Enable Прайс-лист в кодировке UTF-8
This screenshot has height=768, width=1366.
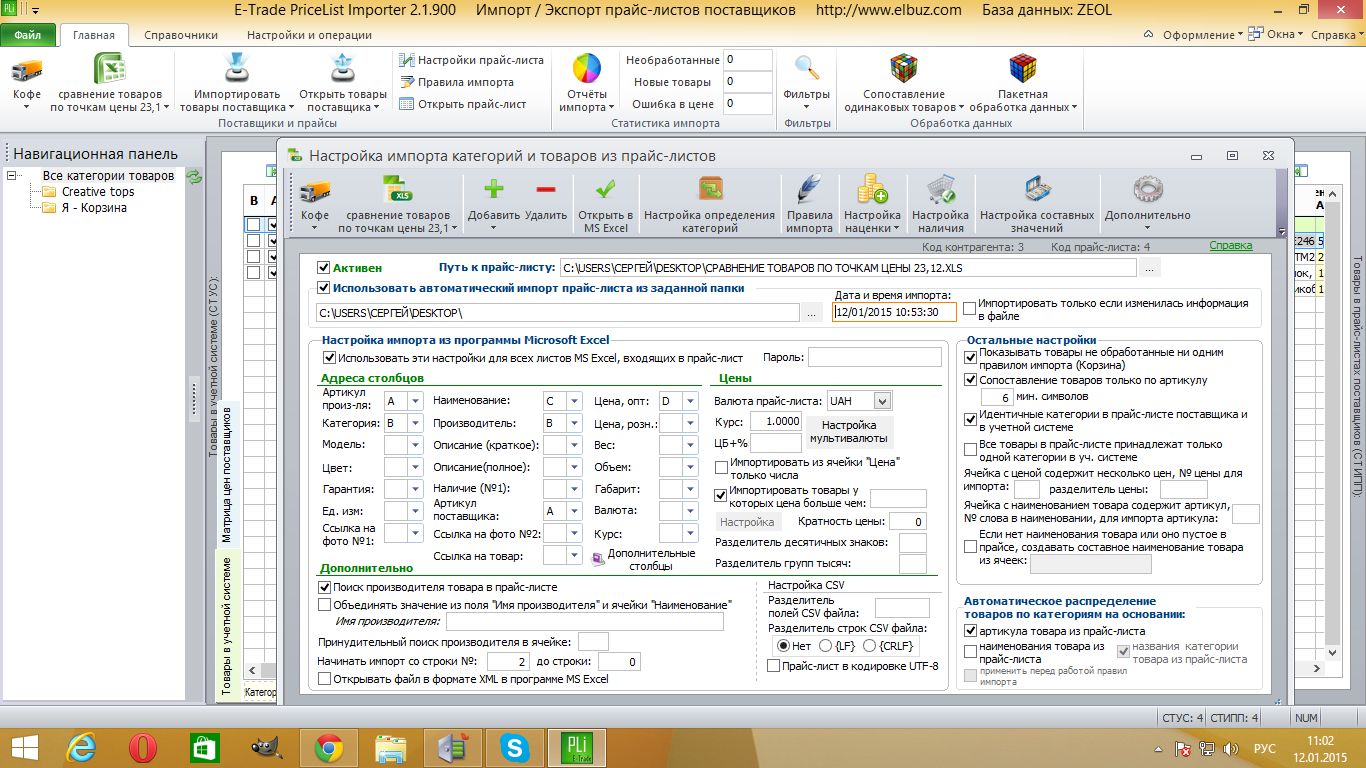(773, 665)
